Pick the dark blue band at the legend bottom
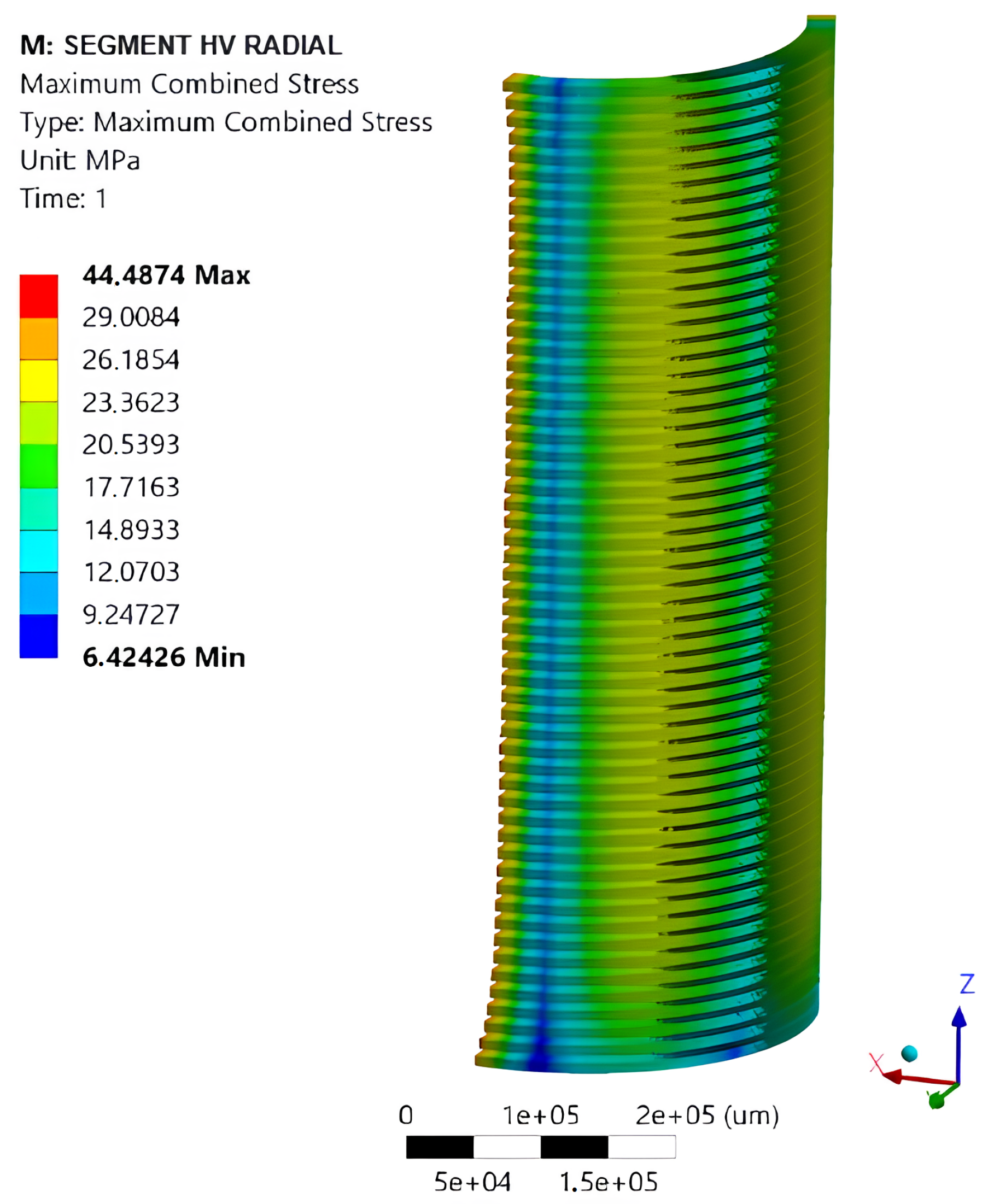The image size is (982, 1204). pyautogui.click(x=38, y=636)
